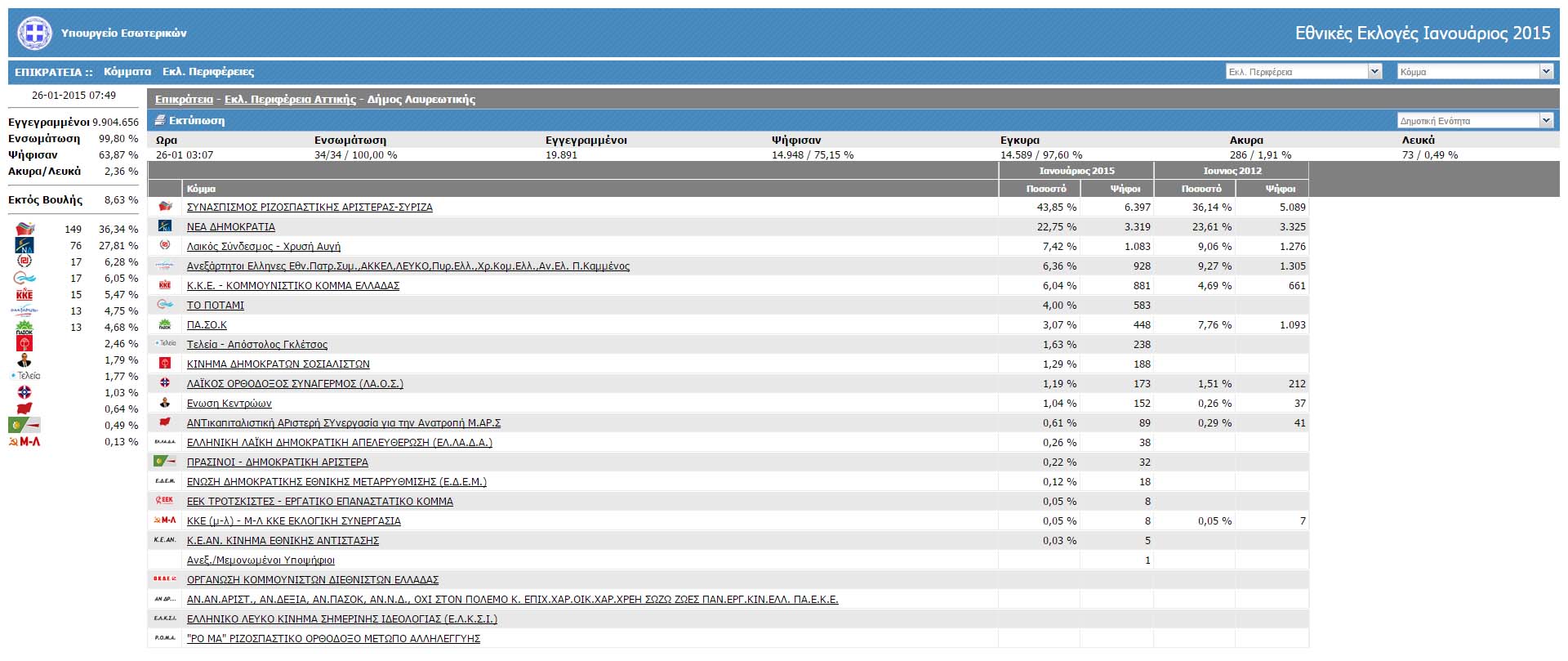Open ΕΕΚ ΤΡΟΤΣΚΙΣΤΕΣ party link
The height and width of the screenshot is (661, 1568).
click(x=320, y=502)
